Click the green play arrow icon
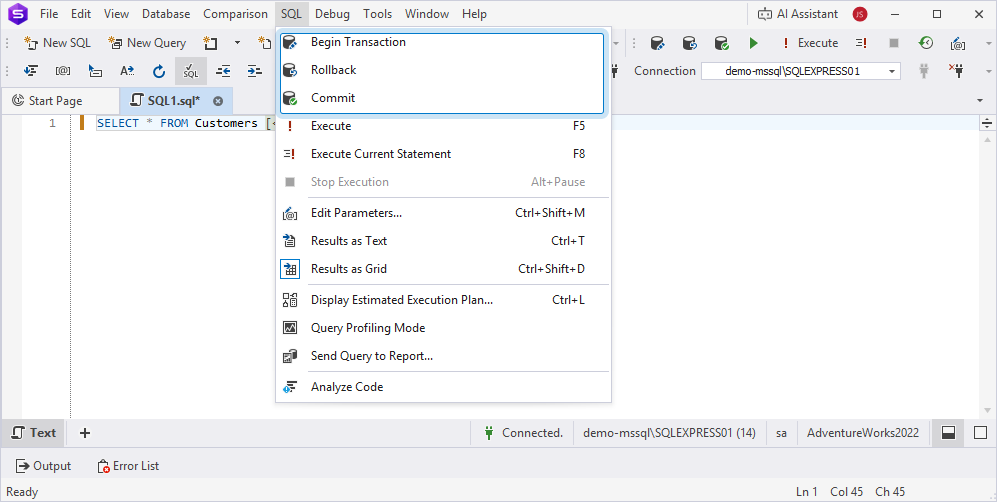The image size is (997, 502). [x=753, y=43]
